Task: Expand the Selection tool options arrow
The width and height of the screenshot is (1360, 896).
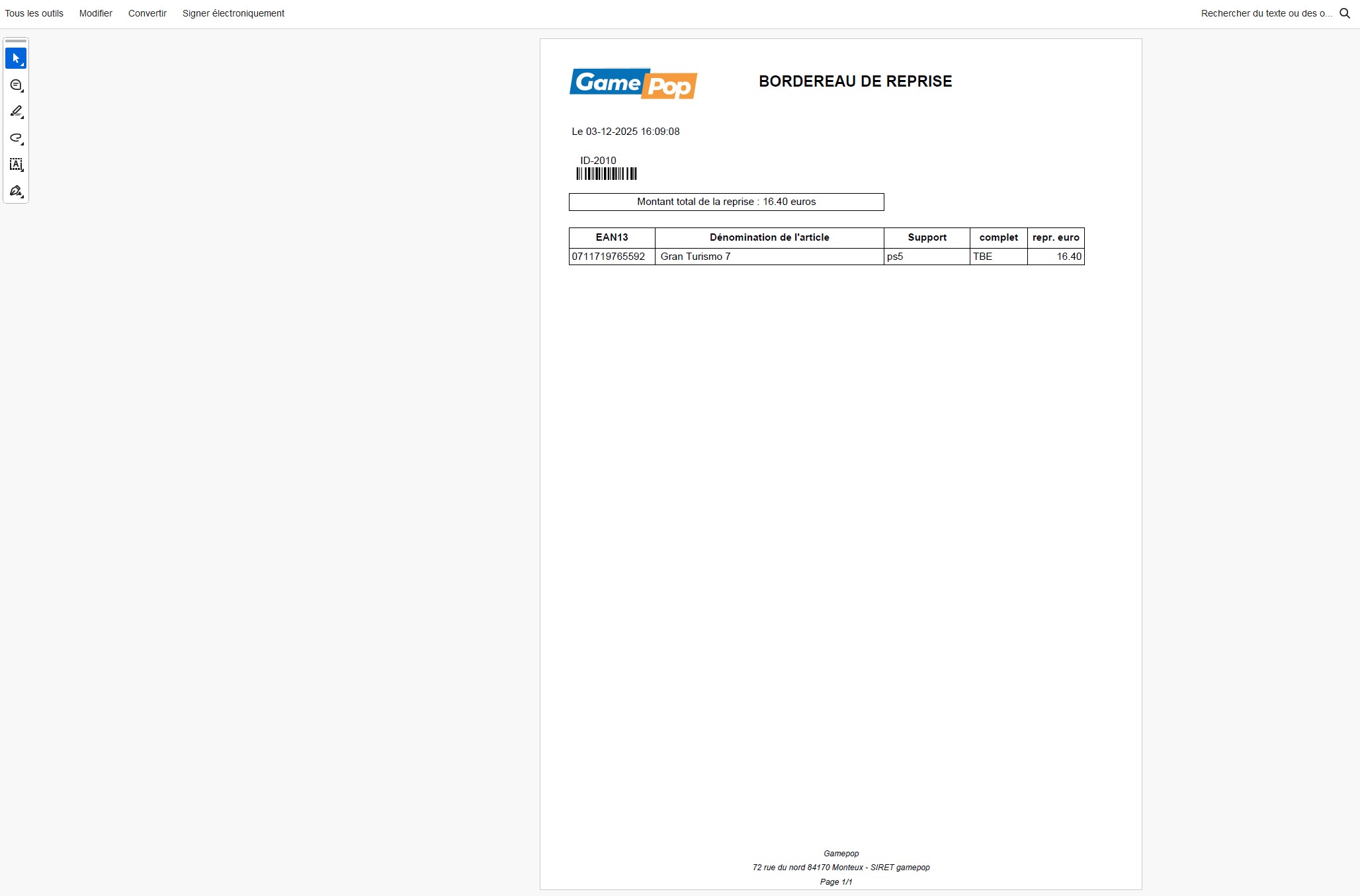Action: click(22, 65)
